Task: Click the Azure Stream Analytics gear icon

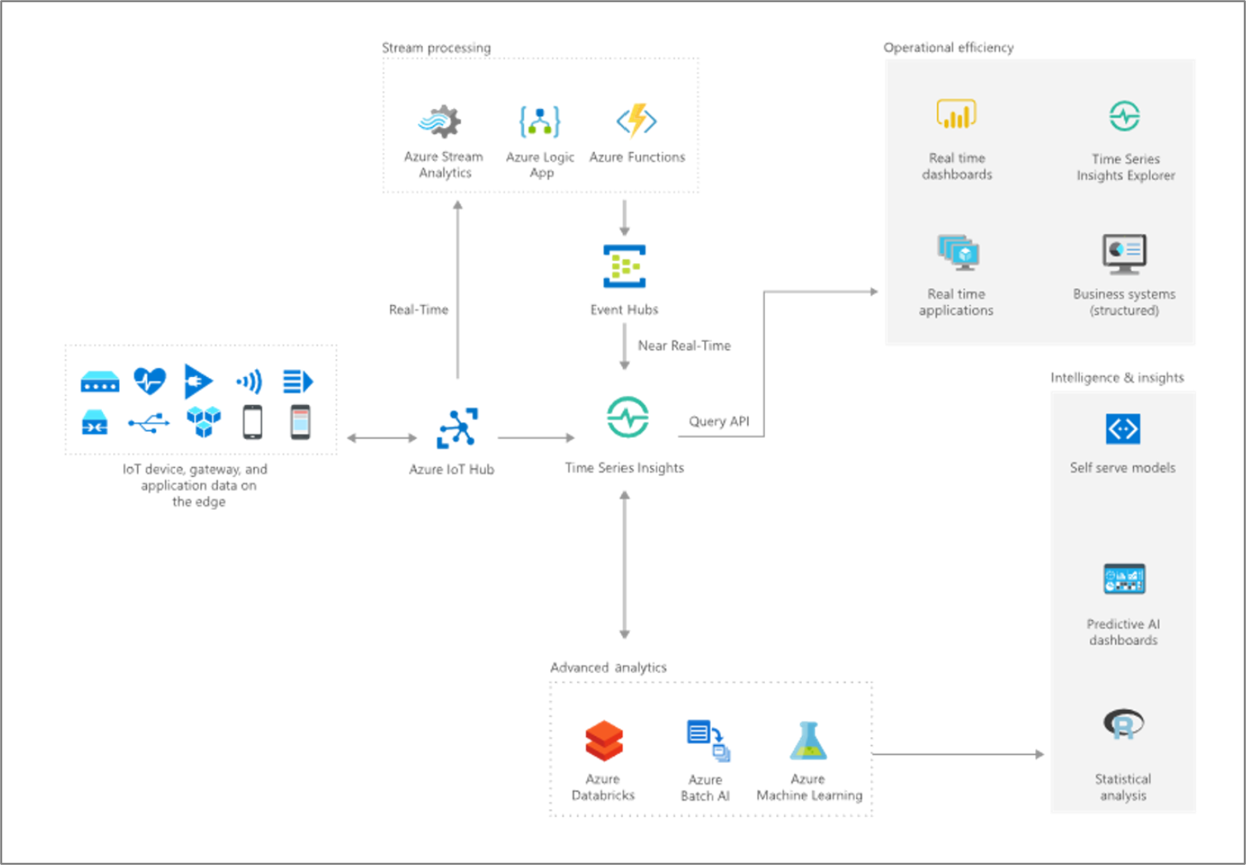Action: [439, 122]
